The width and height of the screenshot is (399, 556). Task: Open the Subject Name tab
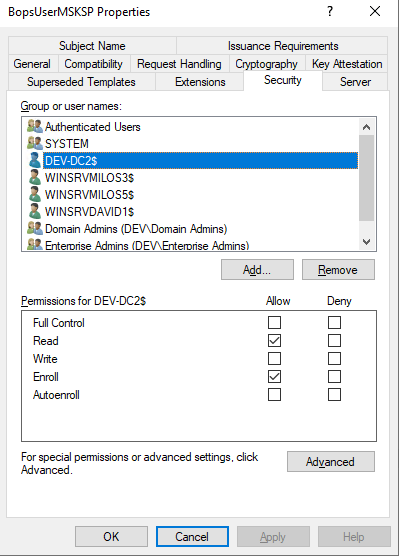coord(92,46)
